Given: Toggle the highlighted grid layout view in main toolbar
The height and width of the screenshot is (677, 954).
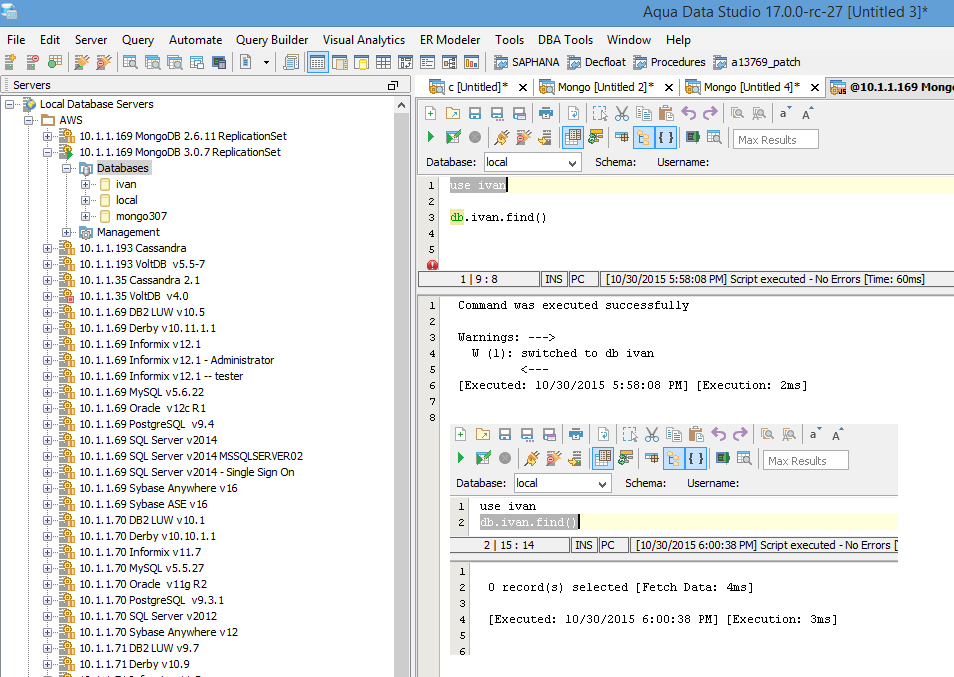Looking at the screenshot, I should pyautogui.click(x=318, y=62).
